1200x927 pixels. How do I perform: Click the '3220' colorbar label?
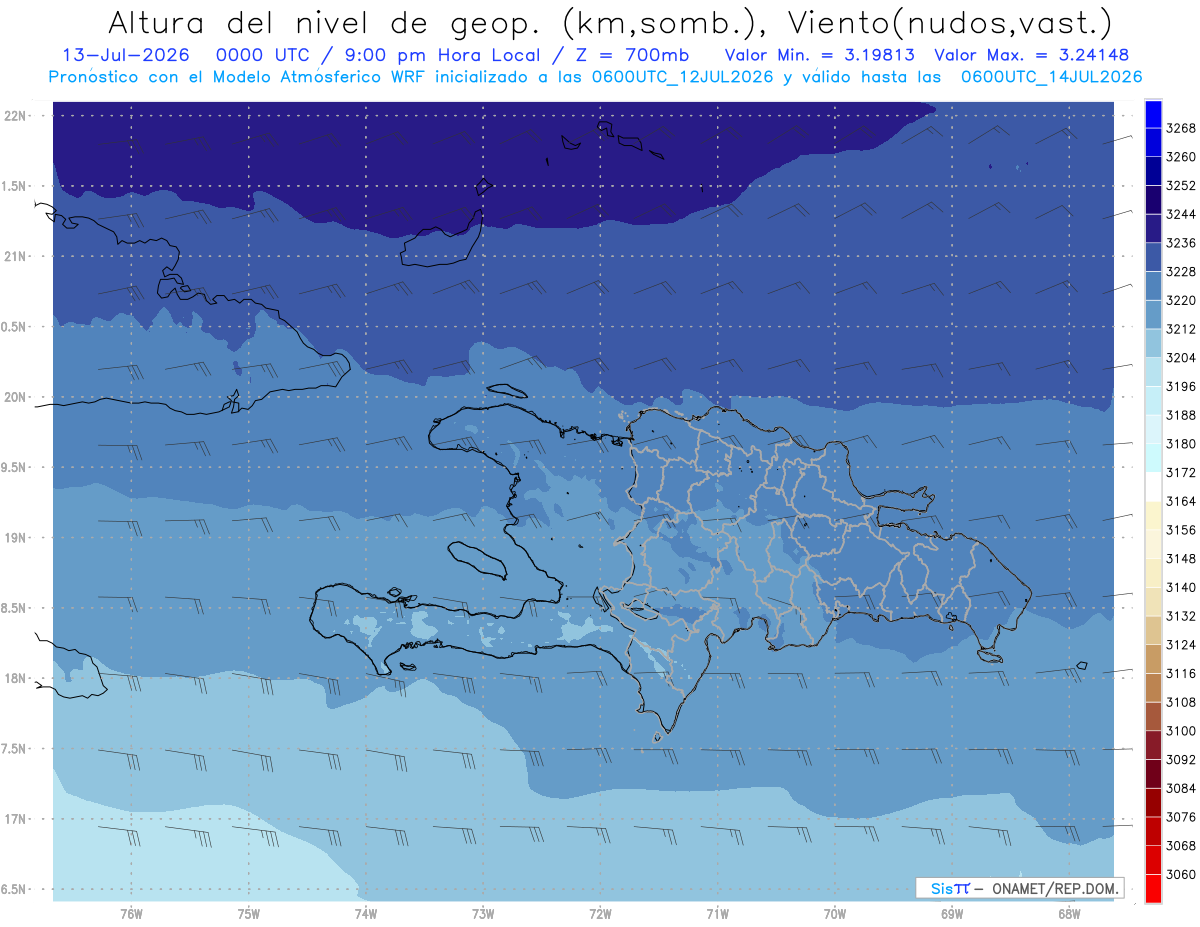coord(1181,300)
